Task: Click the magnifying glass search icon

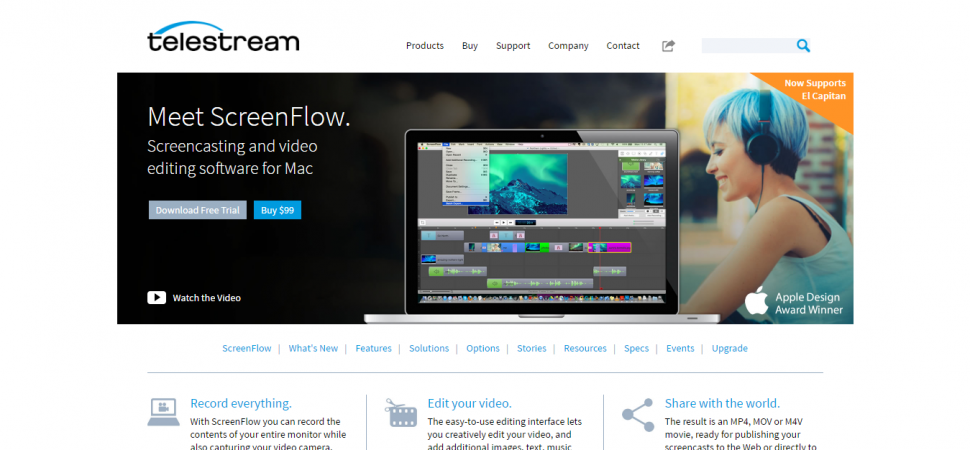Action: (x=803, y=45)
